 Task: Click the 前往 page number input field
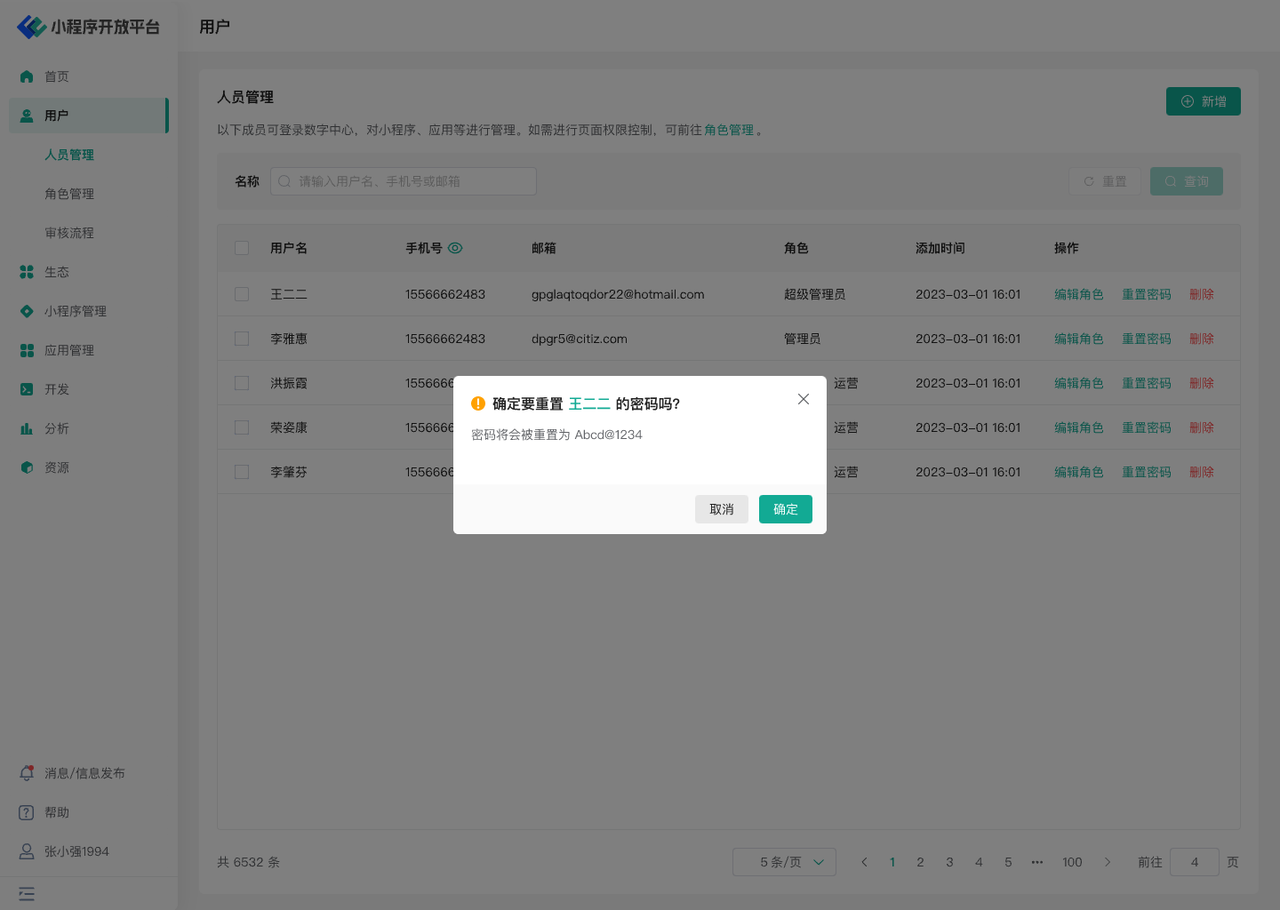pyautogui.click(x=1194, y=862)
